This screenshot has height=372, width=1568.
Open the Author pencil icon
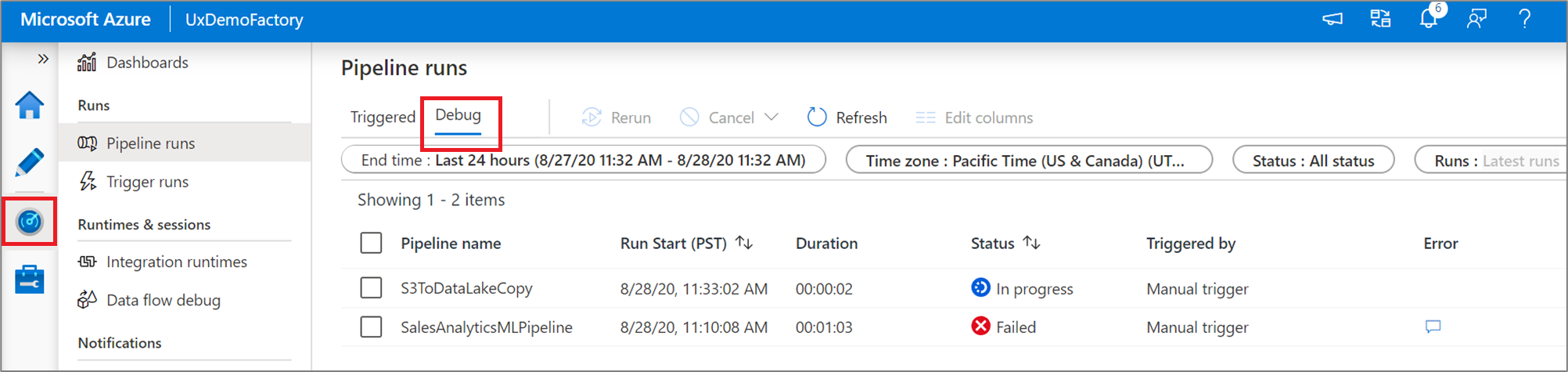click(30, 163)
